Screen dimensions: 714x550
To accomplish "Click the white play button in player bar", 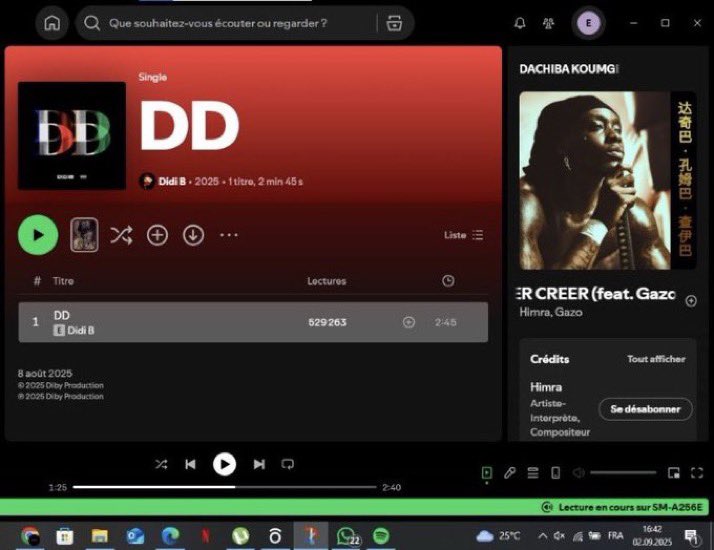I will (224, 464).
